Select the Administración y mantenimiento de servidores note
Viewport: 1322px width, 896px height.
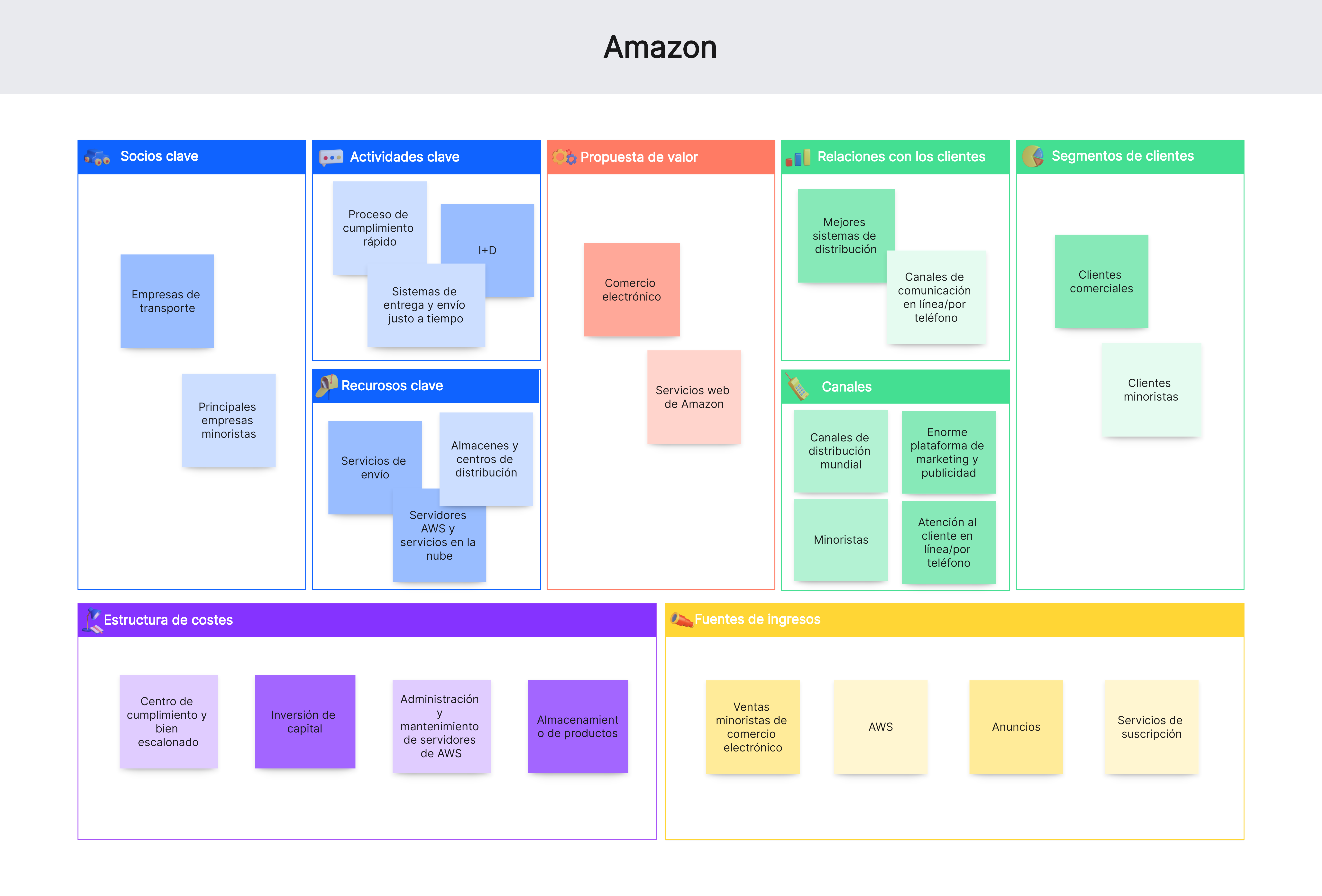tap(441, 726)
